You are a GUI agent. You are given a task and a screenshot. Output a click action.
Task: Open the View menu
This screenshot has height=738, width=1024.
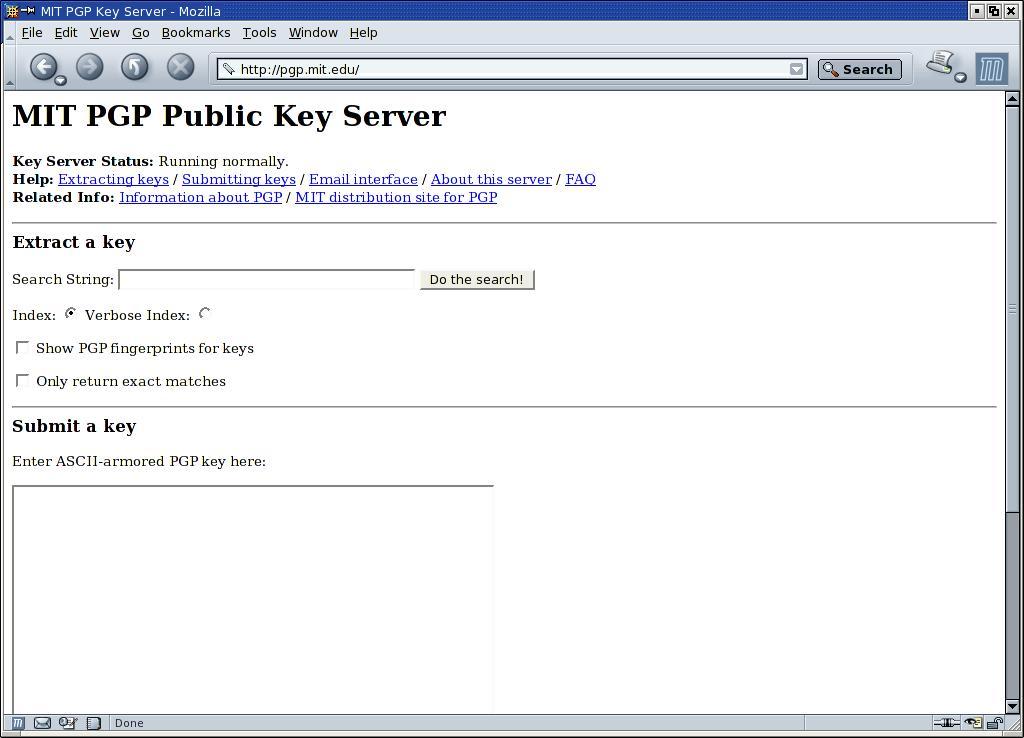click(x=104, y=33)
